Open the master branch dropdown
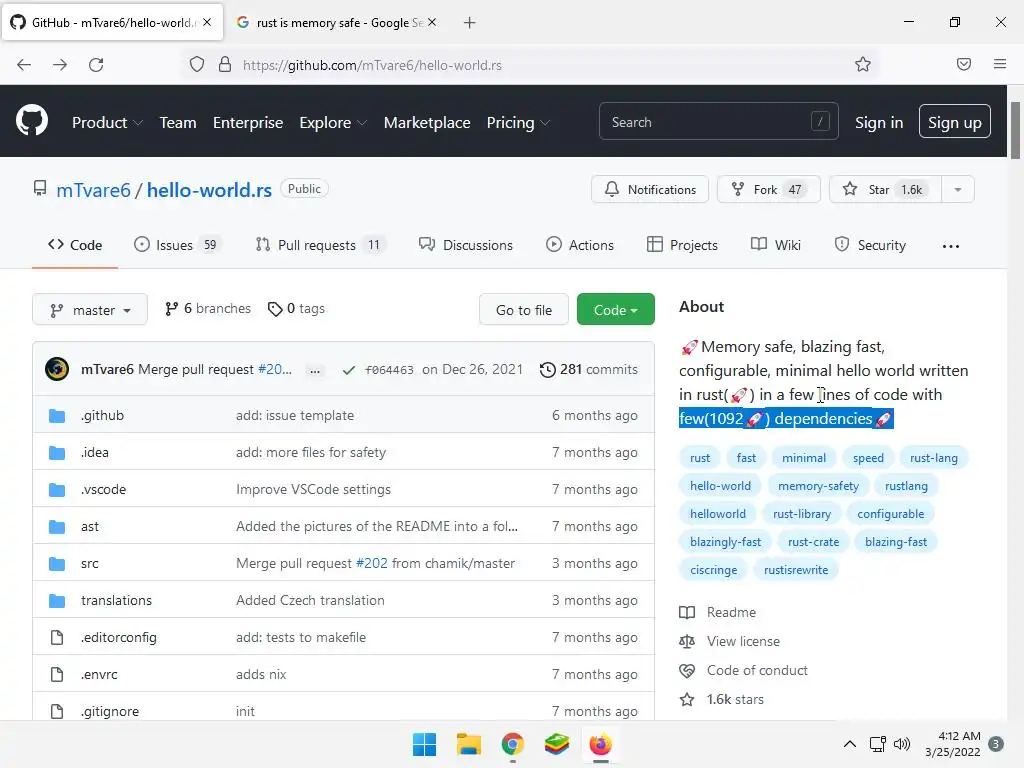1024x768 pixels. pos(90,310)
